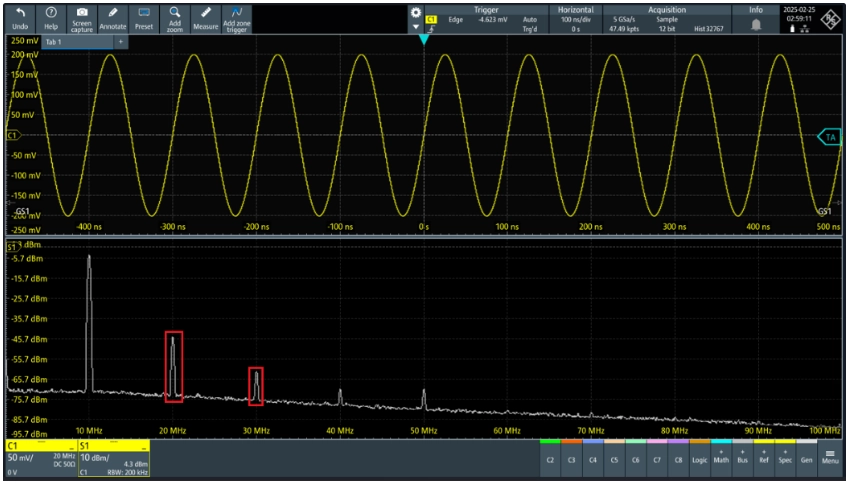The width and height of the screenshot is (850, 490).
Task: Add a Math waveform
Action: click(721, 457)
